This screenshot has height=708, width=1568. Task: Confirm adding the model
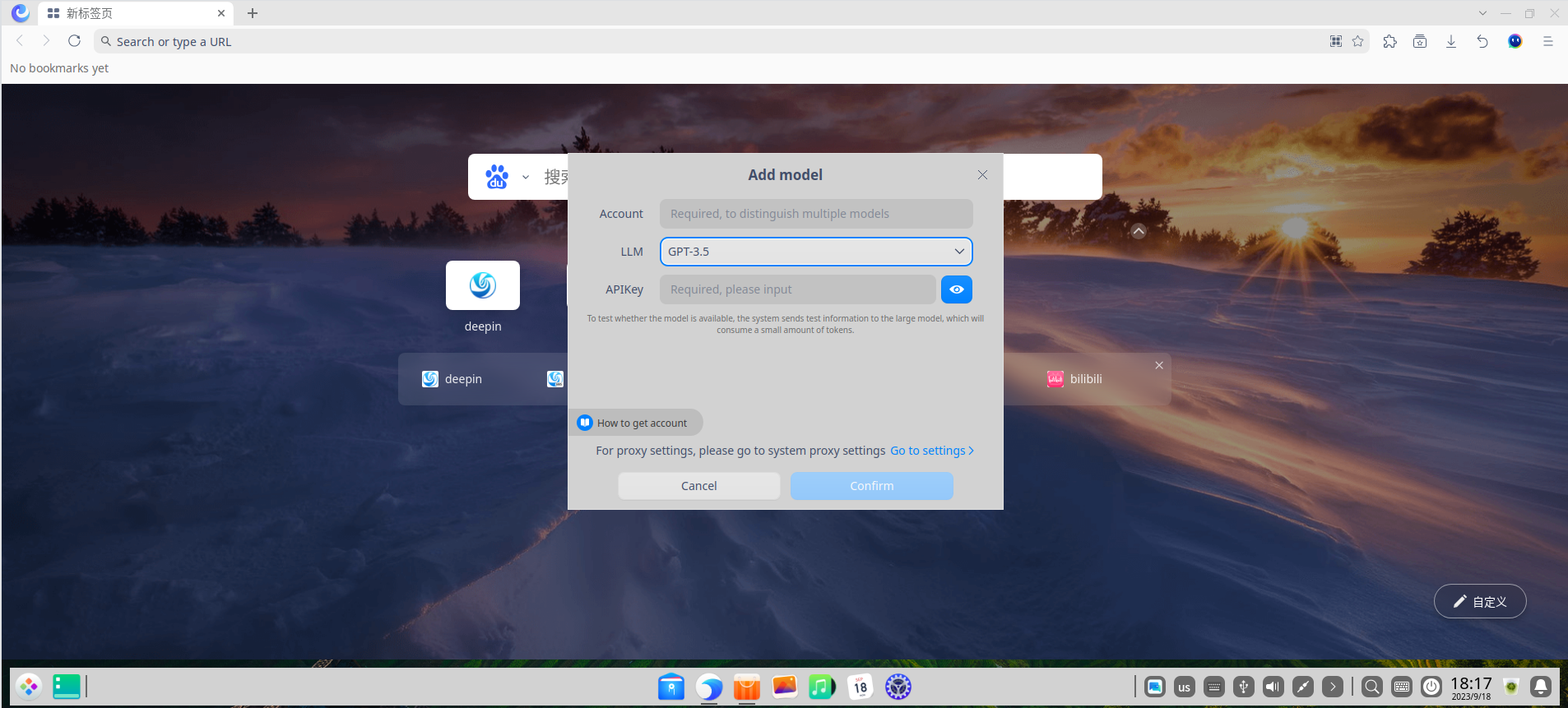(x=872, y=486)
